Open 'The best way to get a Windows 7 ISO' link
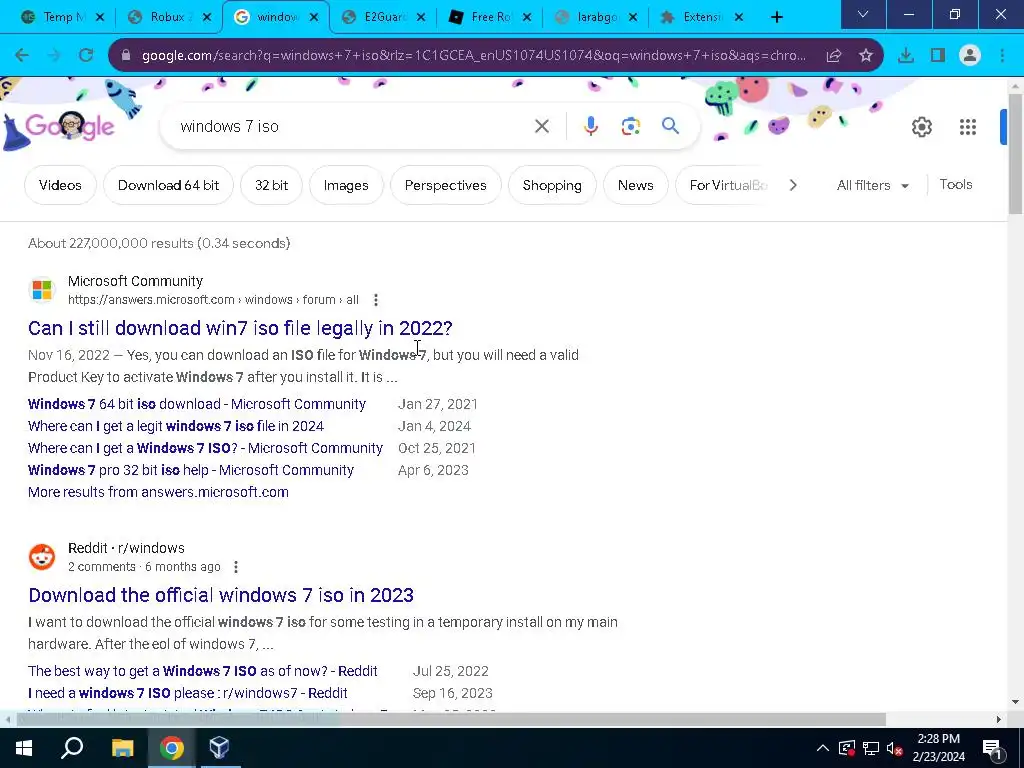 pos(202,671)
